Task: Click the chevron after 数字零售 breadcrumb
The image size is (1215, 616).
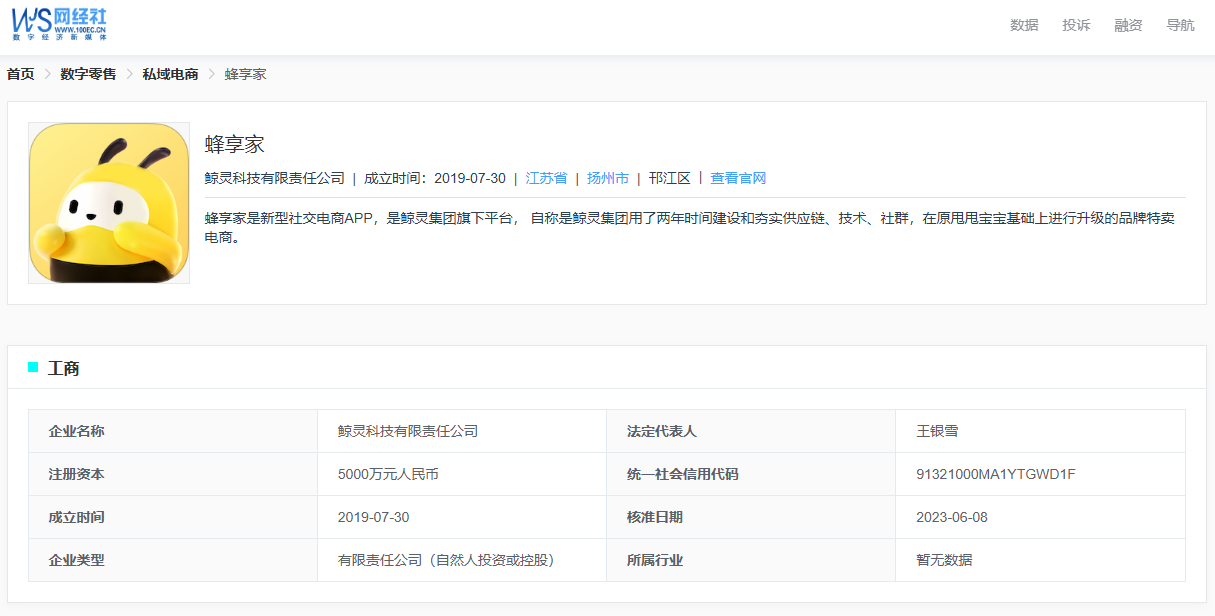Action: coord(129,74)
